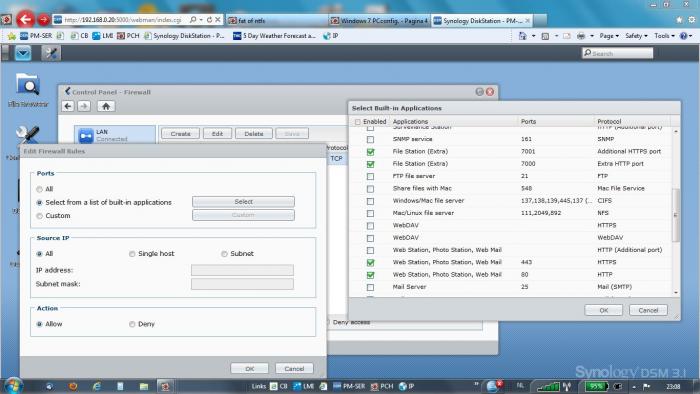This screenshot has height=394, width=700.
Task: Click Delete button in Firewall panel
Action: tap(254, 133)
